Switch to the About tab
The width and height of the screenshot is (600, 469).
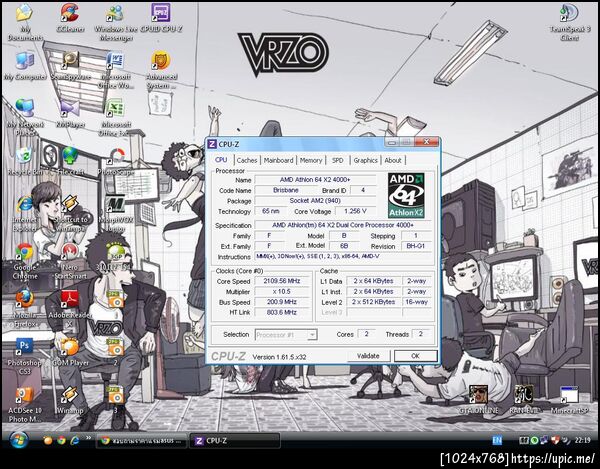tap(393, 160)
